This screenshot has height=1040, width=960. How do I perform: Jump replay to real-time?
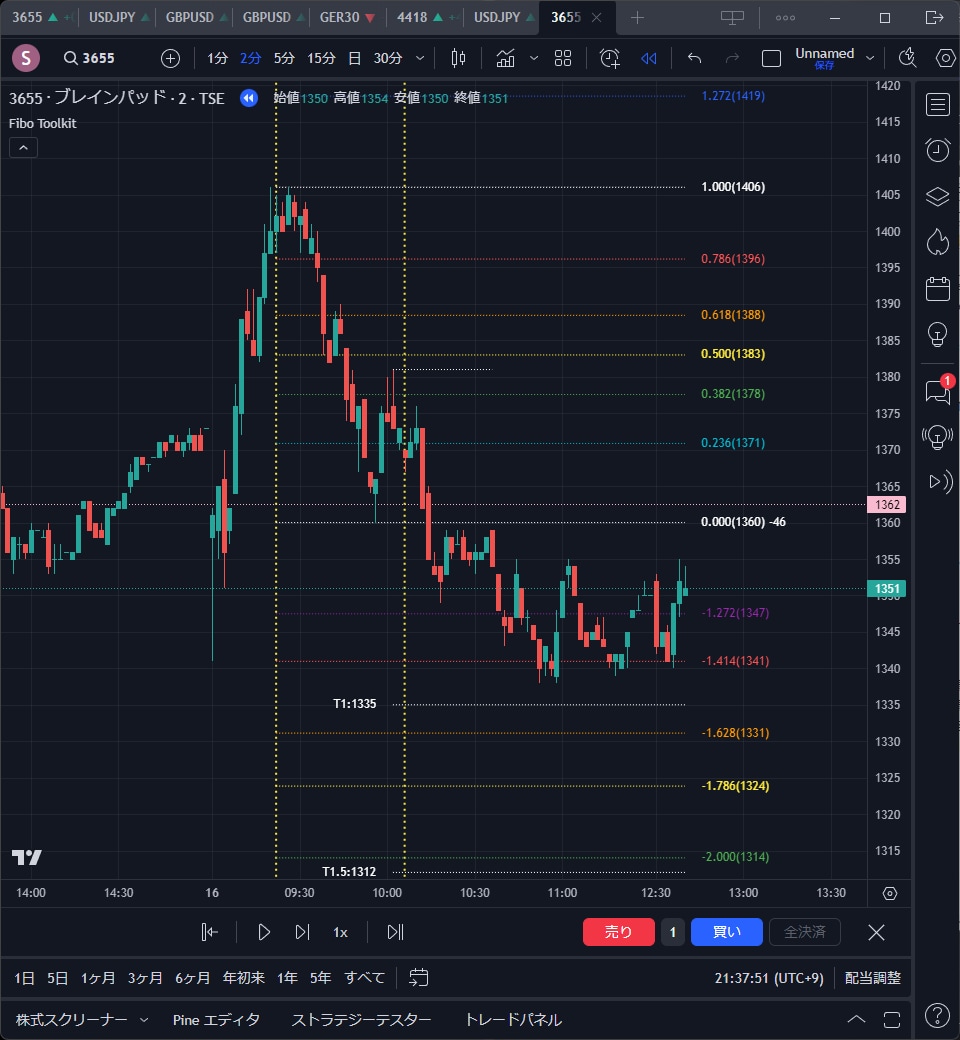click(395, 932)
